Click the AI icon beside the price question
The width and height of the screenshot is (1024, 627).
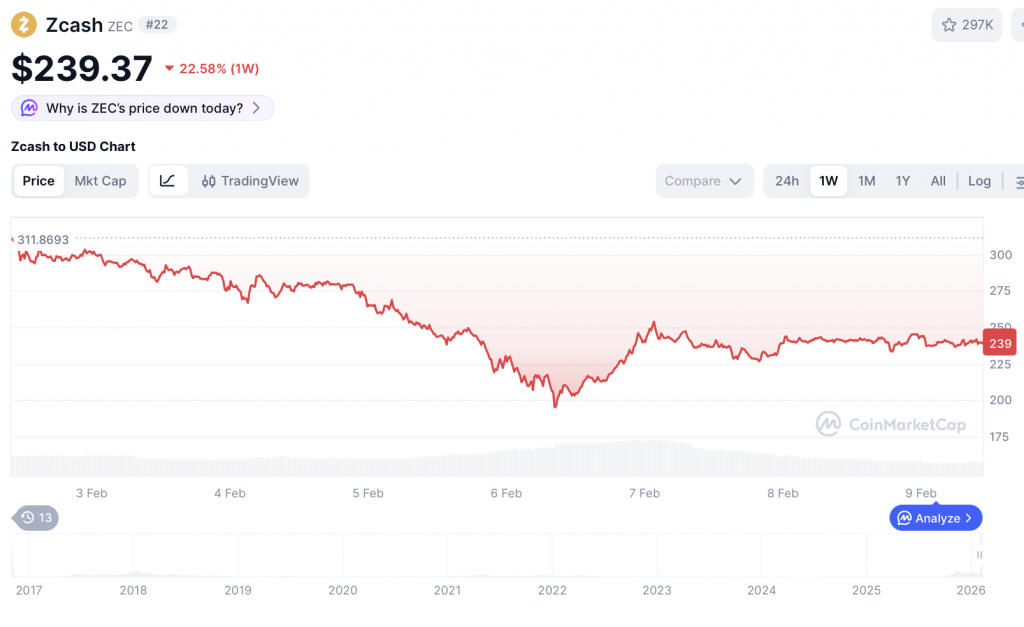pos(29,108)
